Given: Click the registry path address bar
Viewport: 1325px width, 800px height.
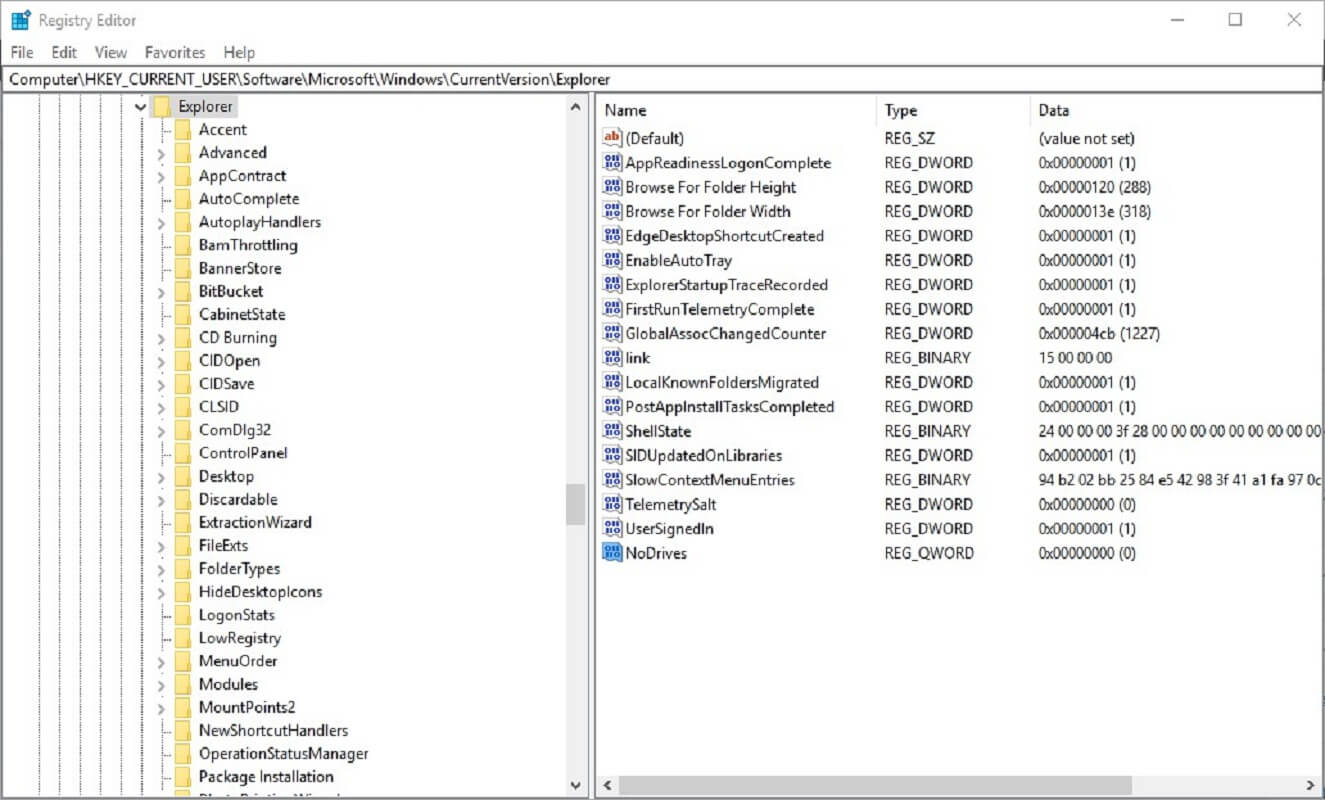Looking at the screenshot, I should pyautogui.click(x=662, y=79).
